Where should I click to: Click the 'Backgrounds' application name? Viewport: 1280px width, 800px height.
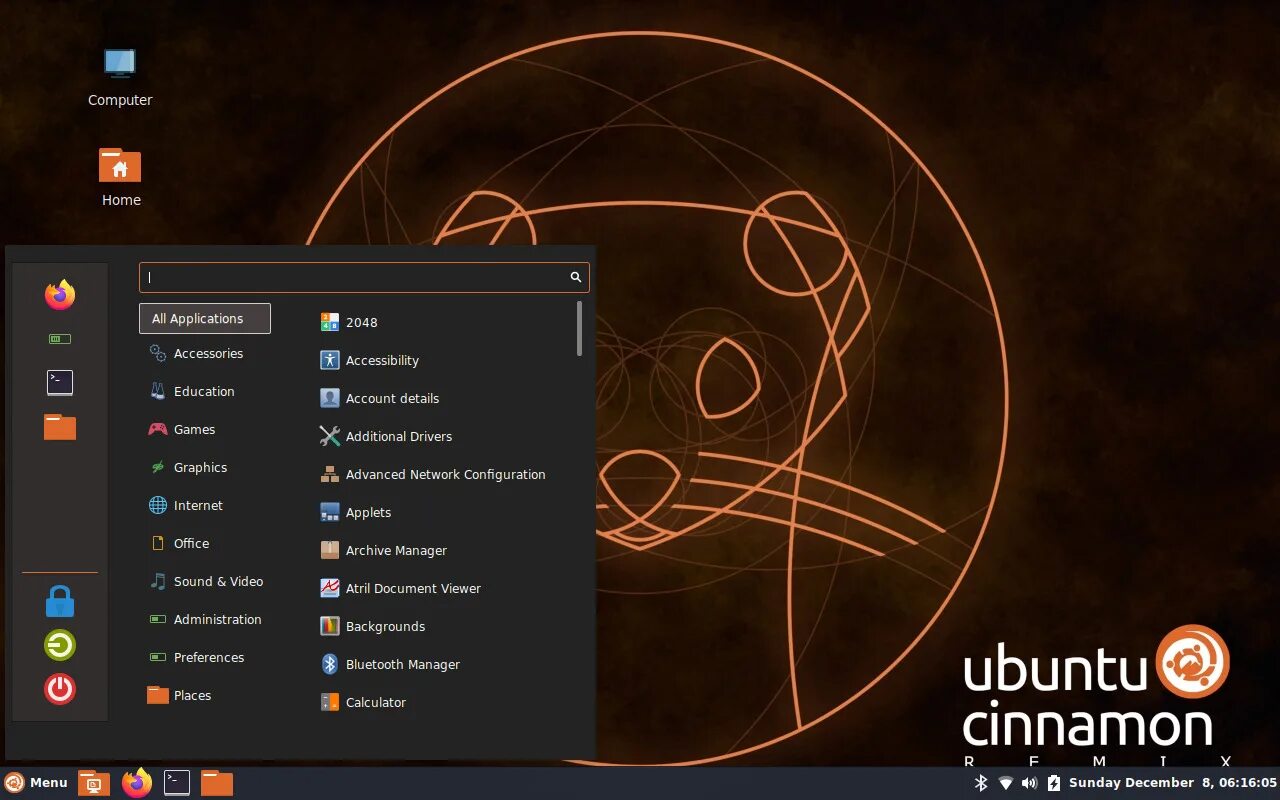(385, 626)
